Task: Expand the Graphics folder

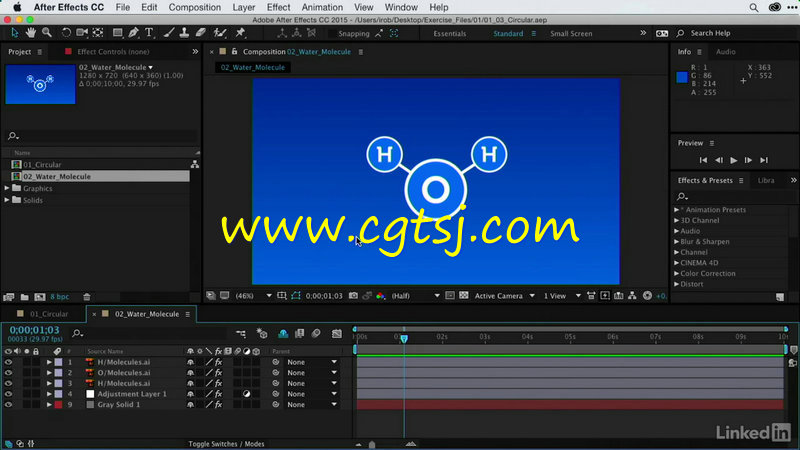Action: [7, 188]
